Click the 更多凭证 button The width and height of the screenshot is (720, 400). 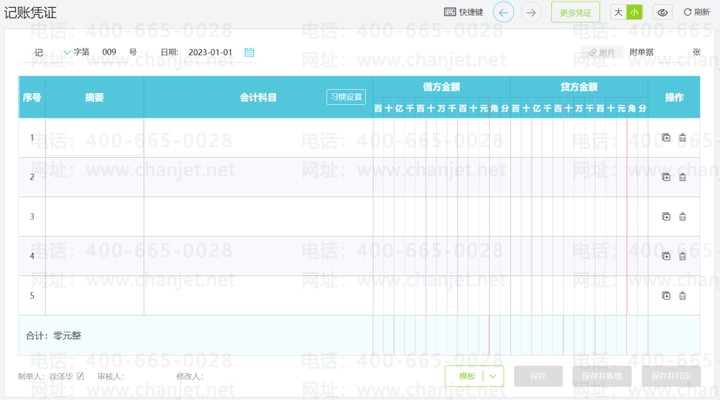(575, 12)
